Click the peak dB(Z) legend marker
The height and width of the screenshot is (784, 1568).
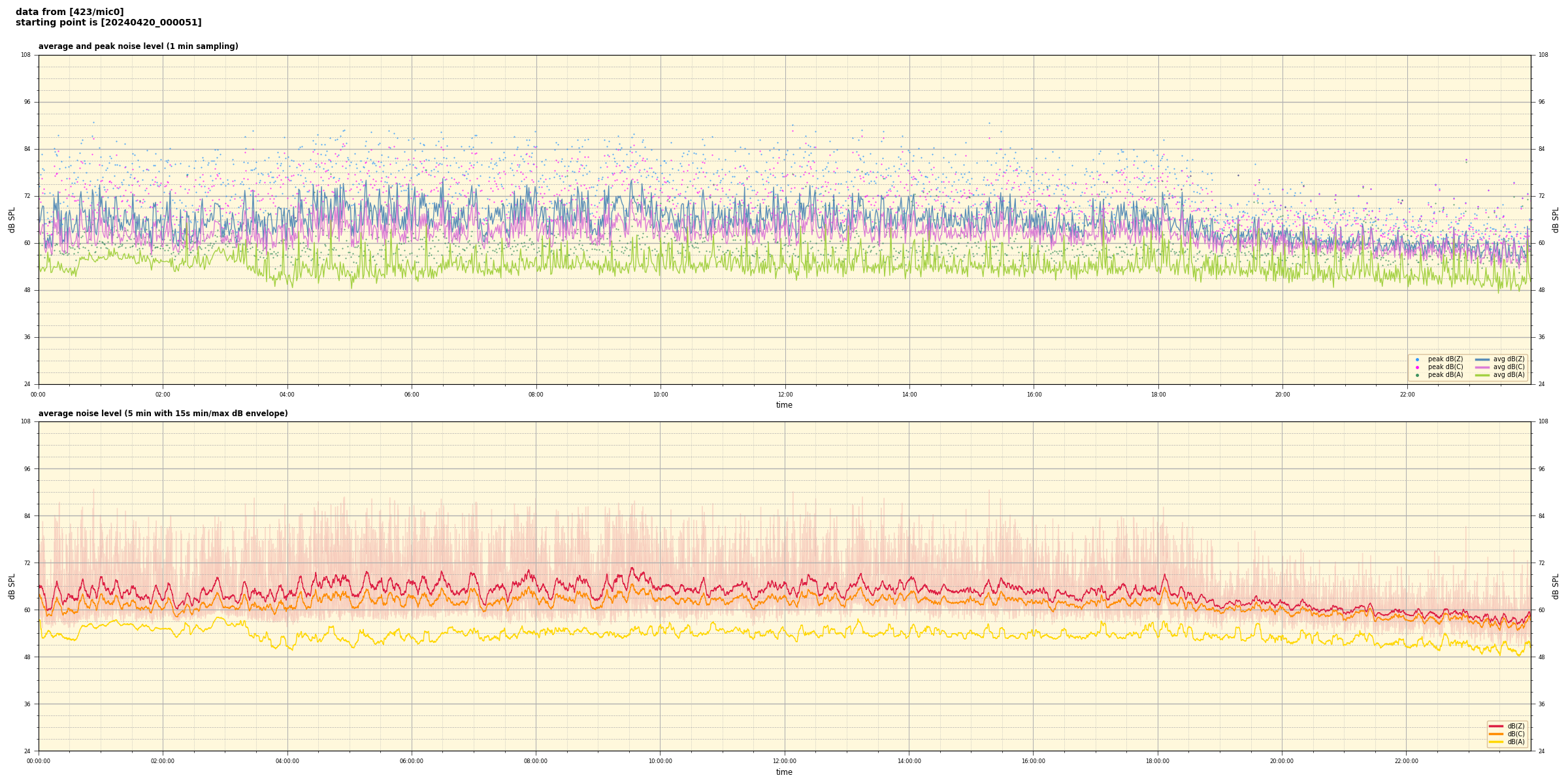click(x=1417, y=359)
